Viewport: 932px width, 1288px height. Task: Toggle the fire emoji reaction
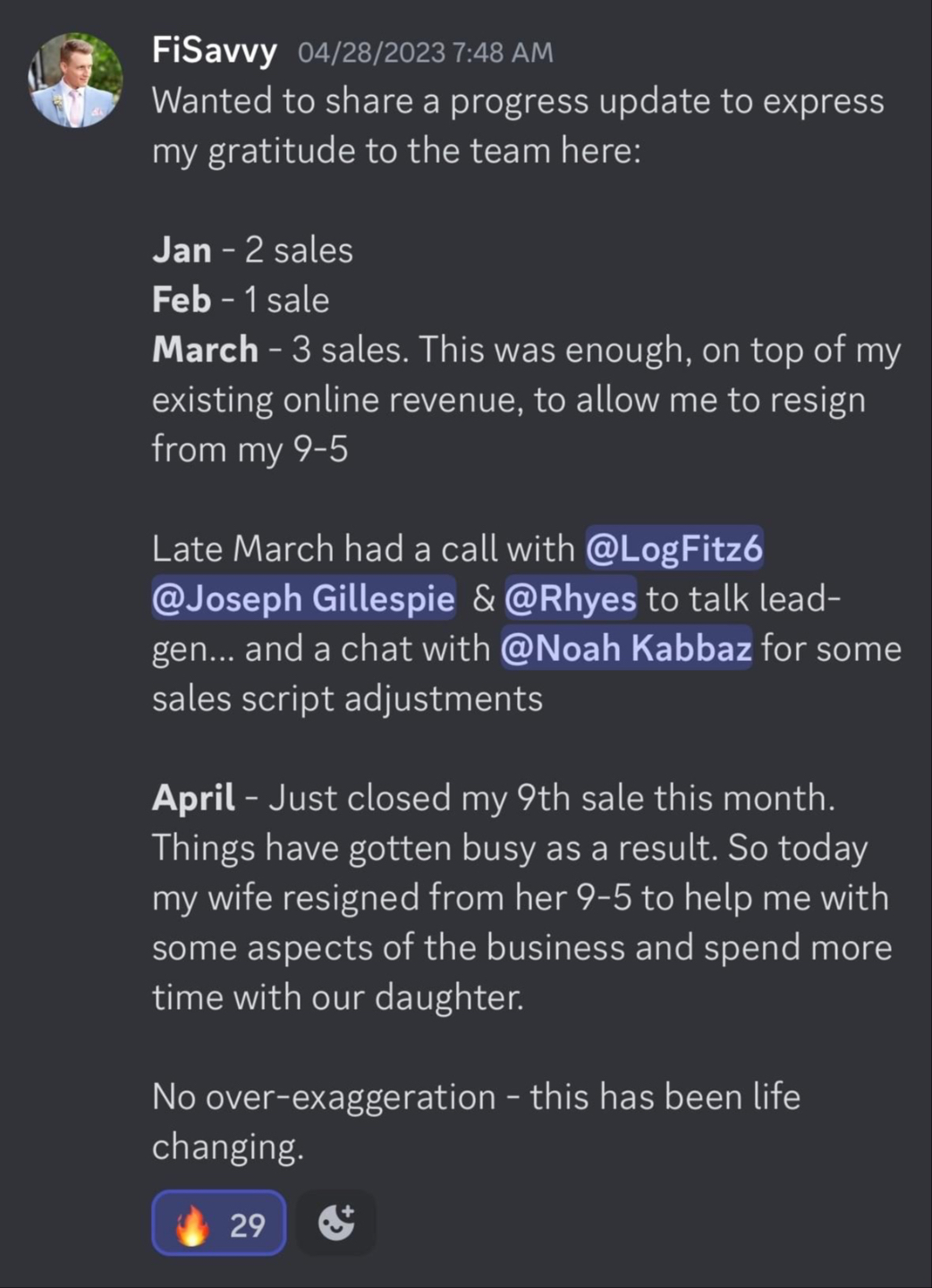pos(192,1224)
